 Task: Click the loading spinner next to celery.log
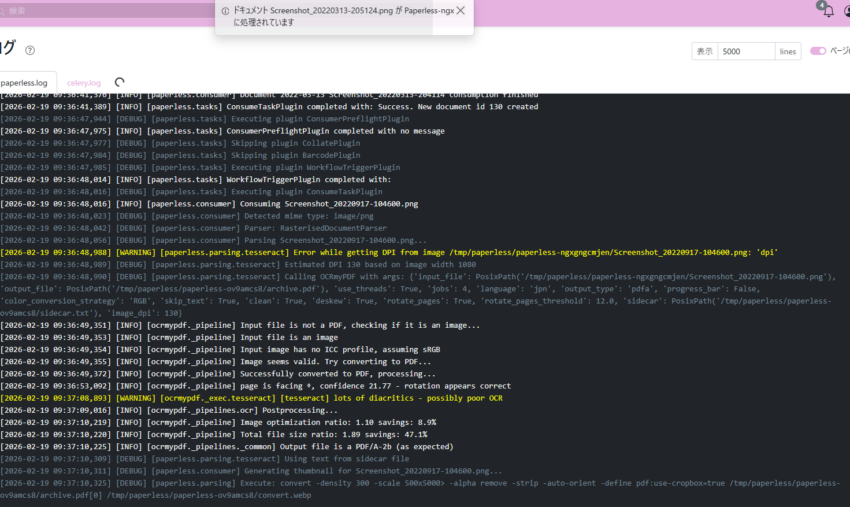coord(120,83)
